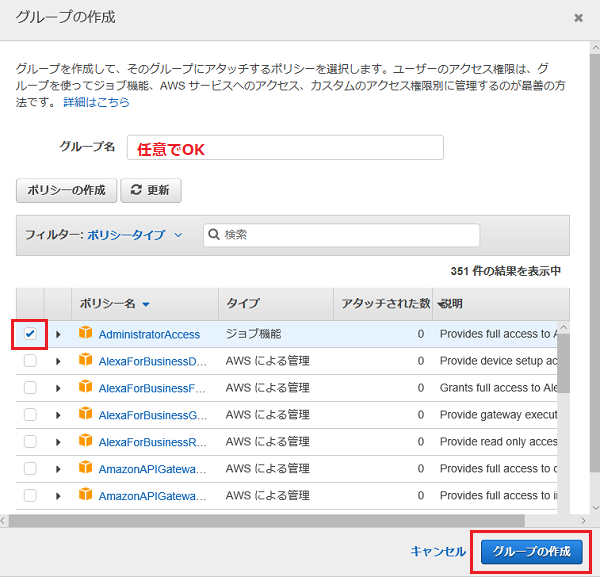The image size is (600, 577).
Task: Open the AlexaForBusinessD... policy link
Action: (x=152, y=361)
